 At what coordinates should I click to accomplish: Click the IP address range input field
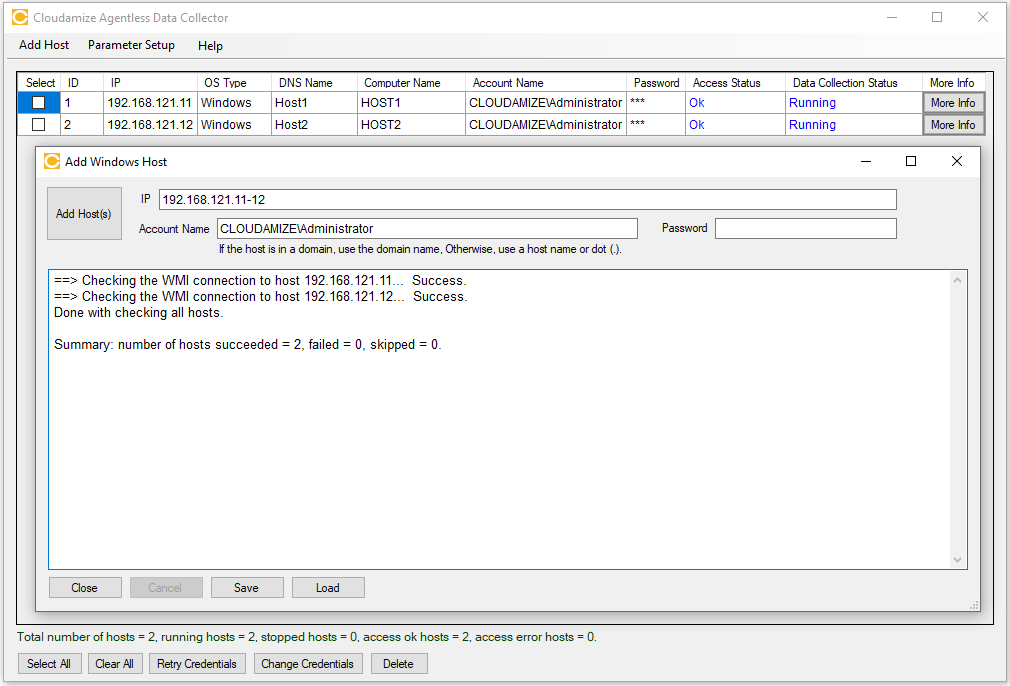coord(527,200)
